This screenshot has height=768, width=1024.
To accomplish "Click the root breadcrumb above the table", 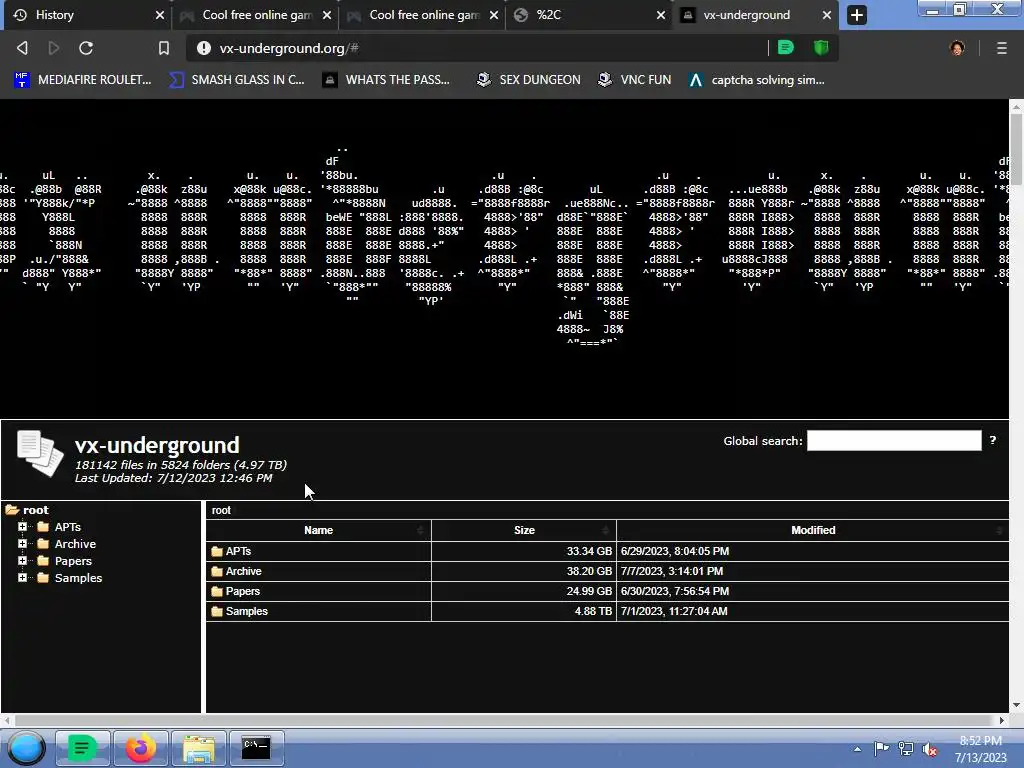I will pyautogui.click(x=221, y=510).
